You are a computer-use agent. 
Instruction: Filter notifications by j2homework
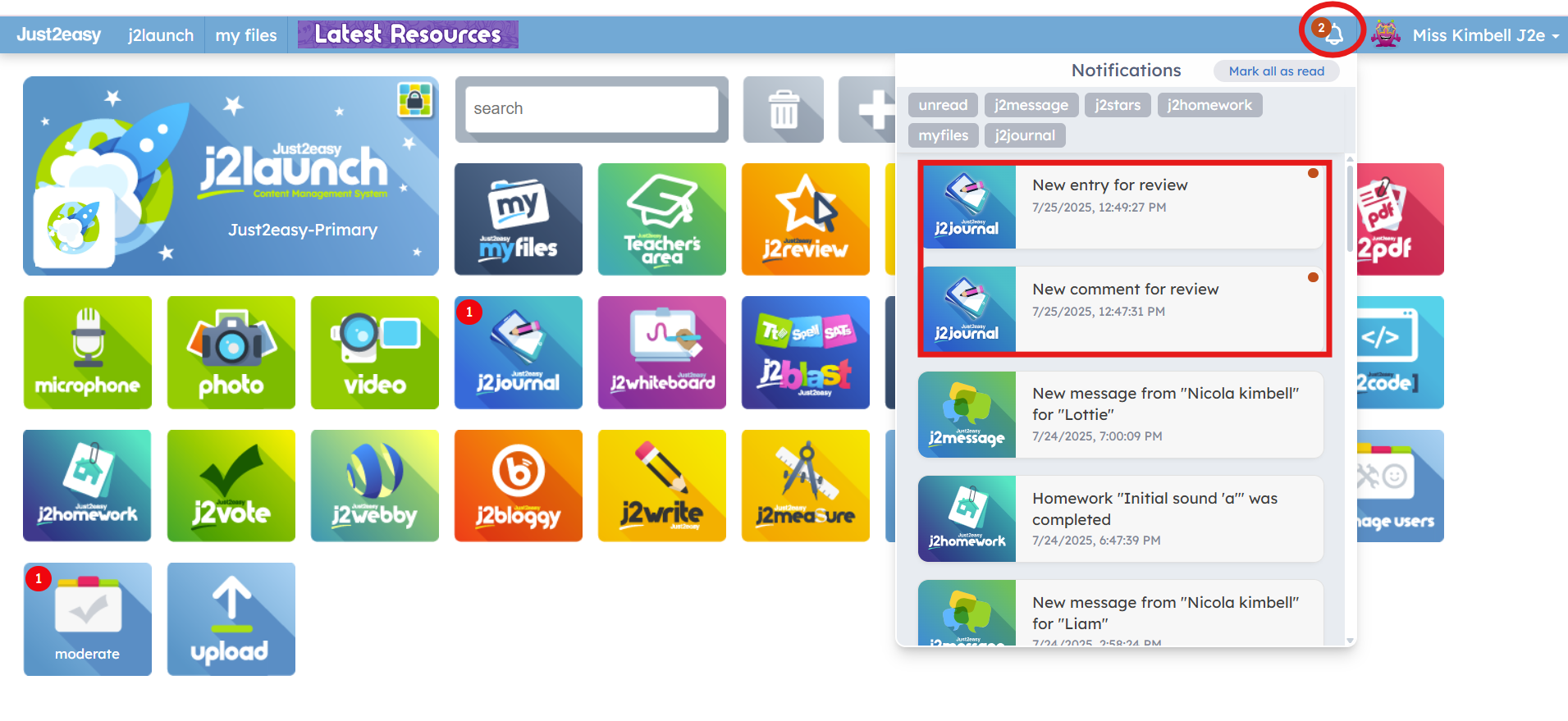coord(1209,105)
